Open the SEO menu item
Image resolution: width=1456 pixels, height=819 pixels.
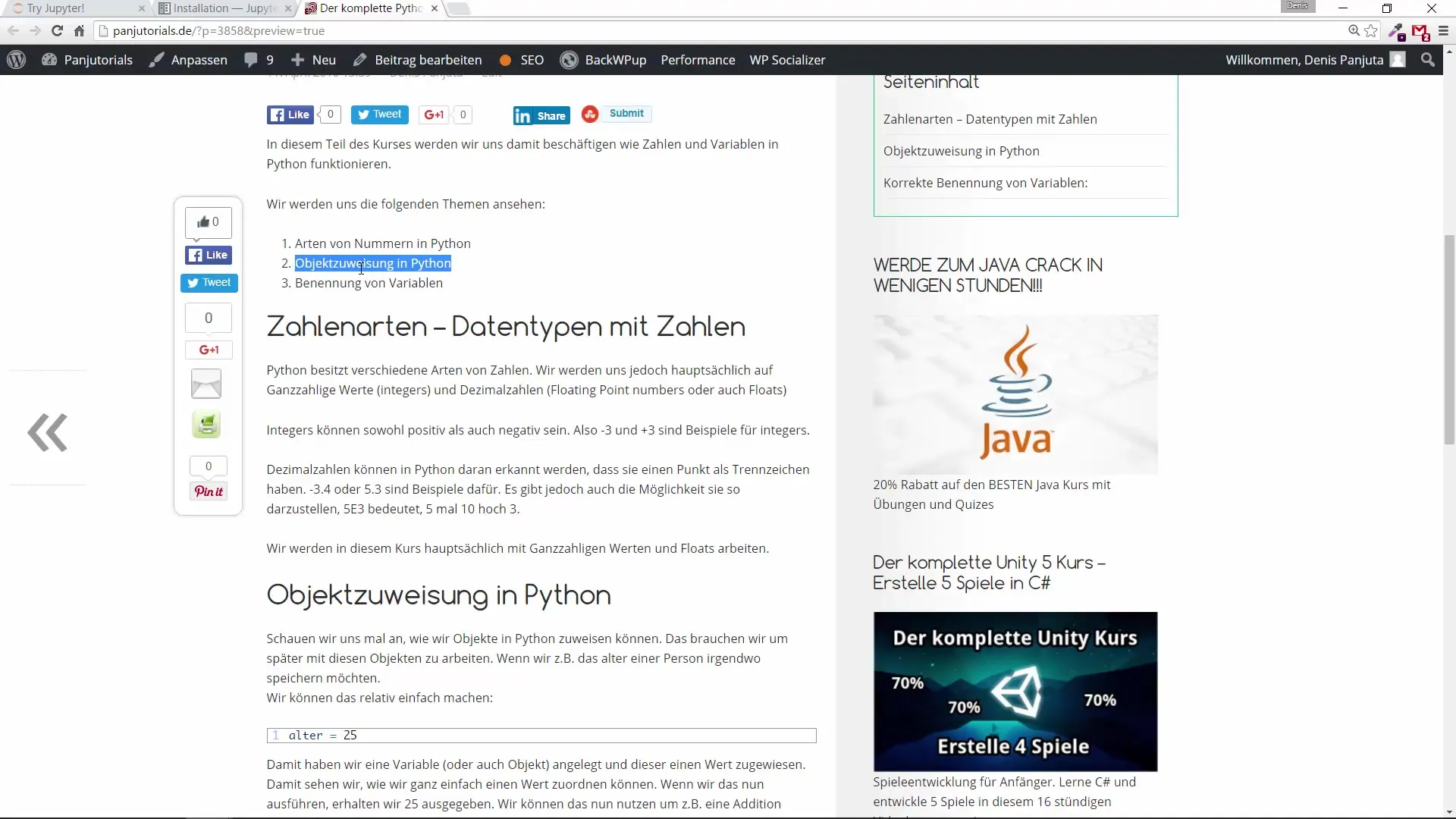pos(522,60)
